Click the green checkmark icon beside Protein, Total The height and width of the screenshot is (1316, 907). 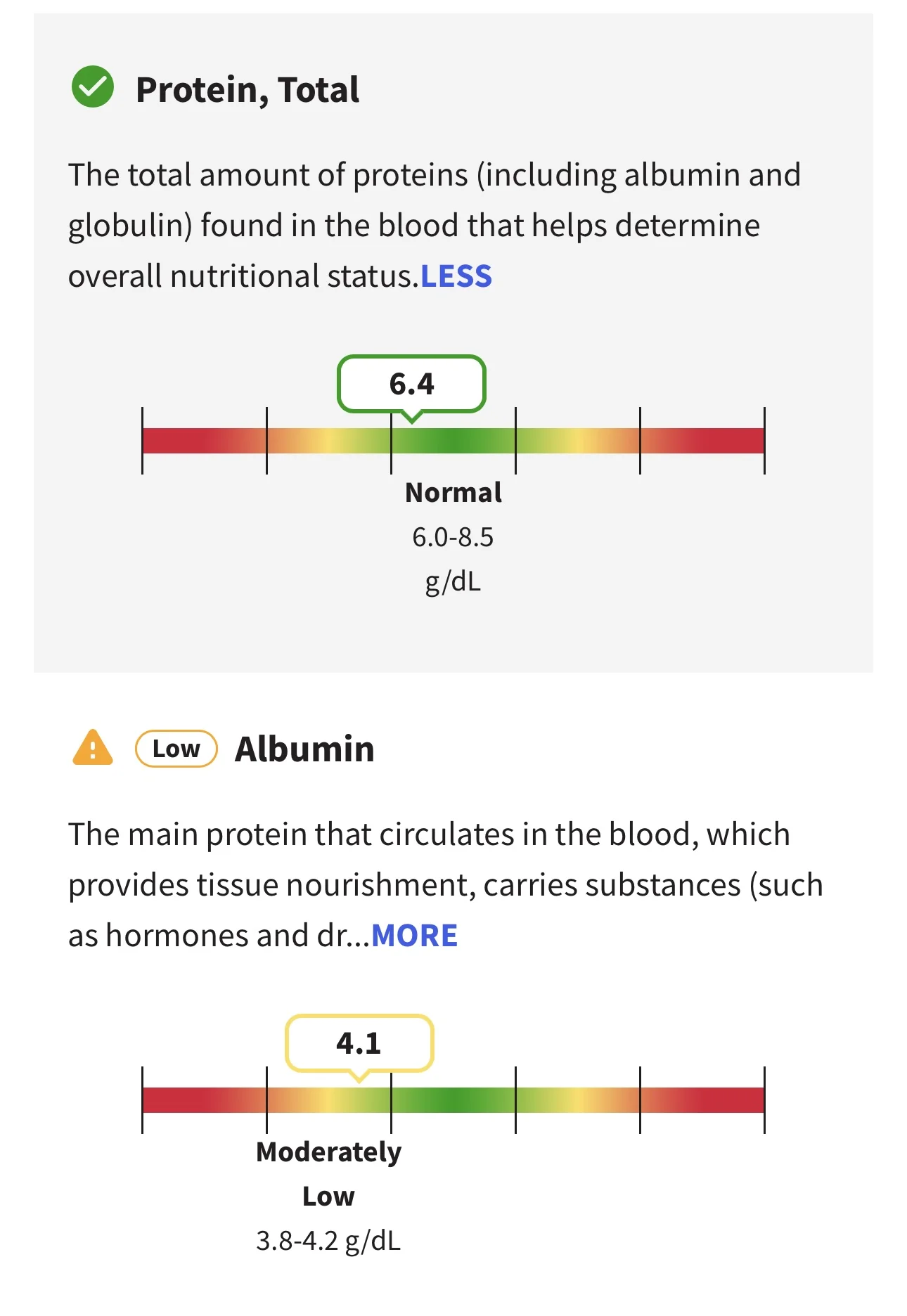pos(93,87)
